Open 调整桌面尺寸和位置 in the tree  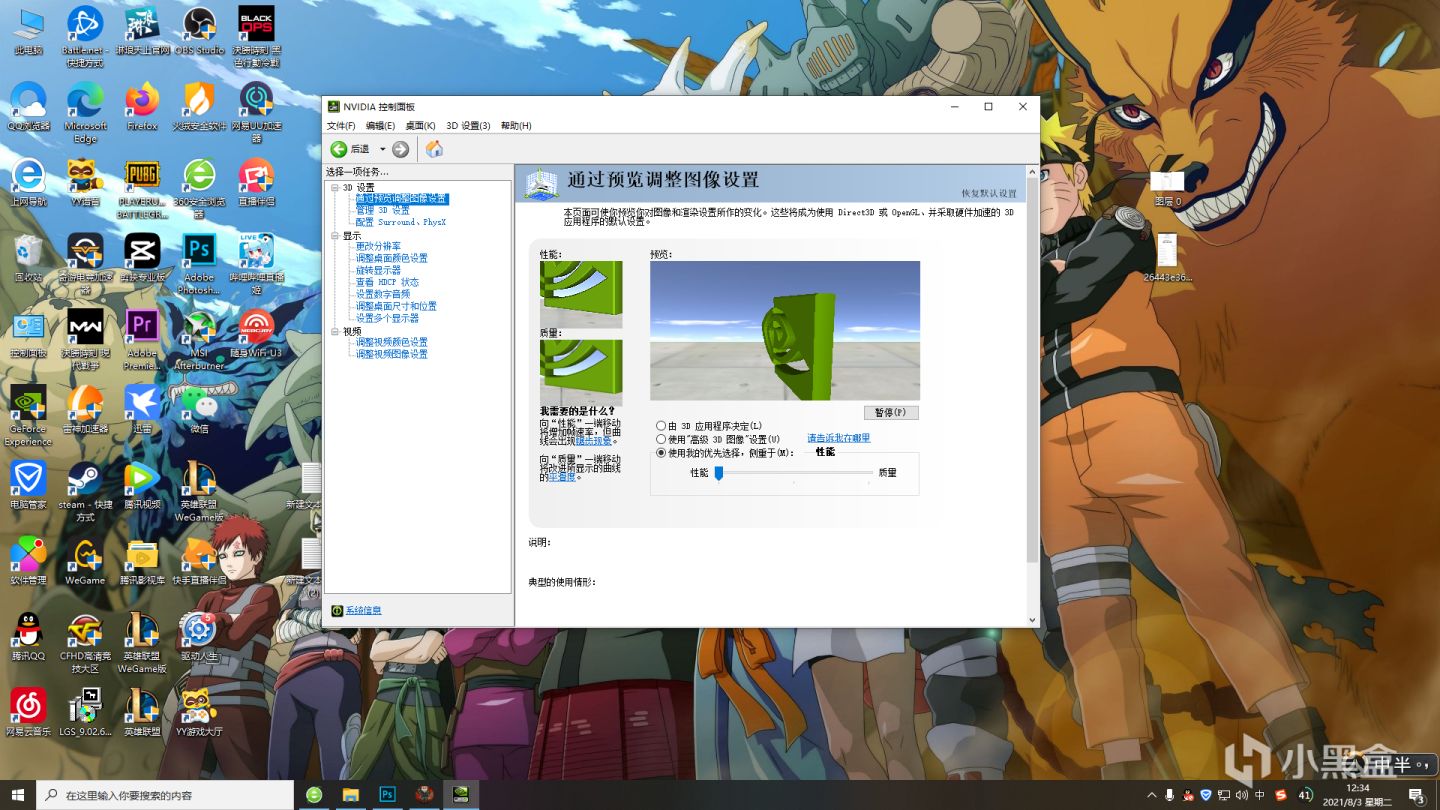click(x=396, y=306)
